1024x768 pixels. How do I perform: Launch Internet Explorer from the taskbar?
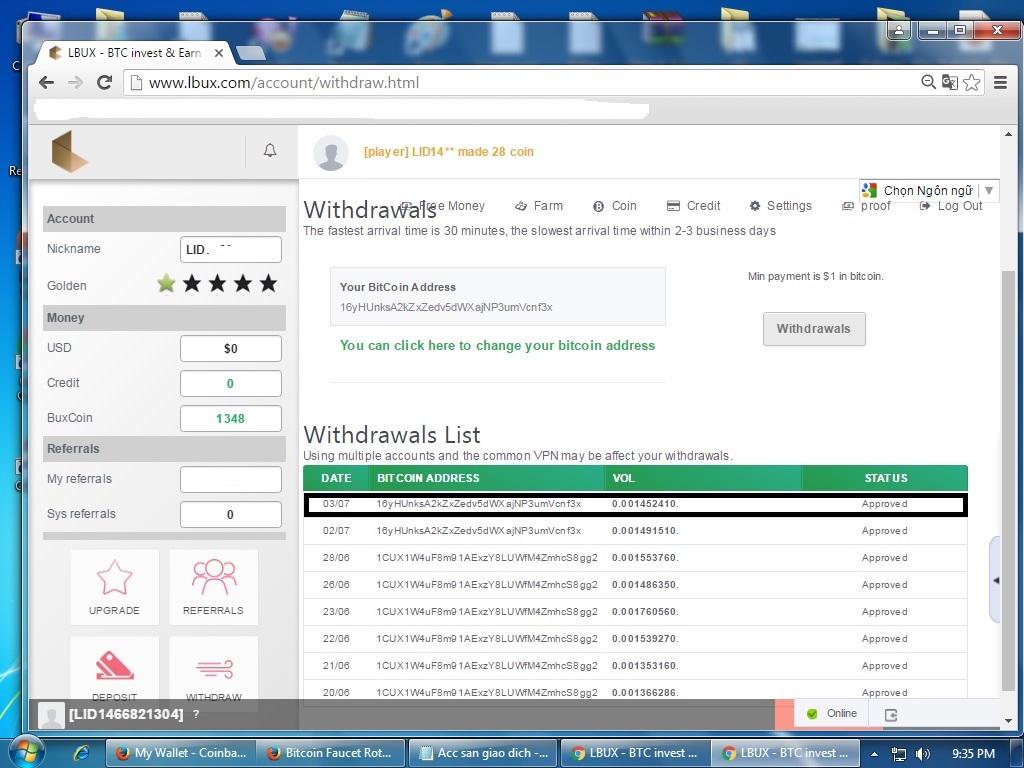coord(81,753)
